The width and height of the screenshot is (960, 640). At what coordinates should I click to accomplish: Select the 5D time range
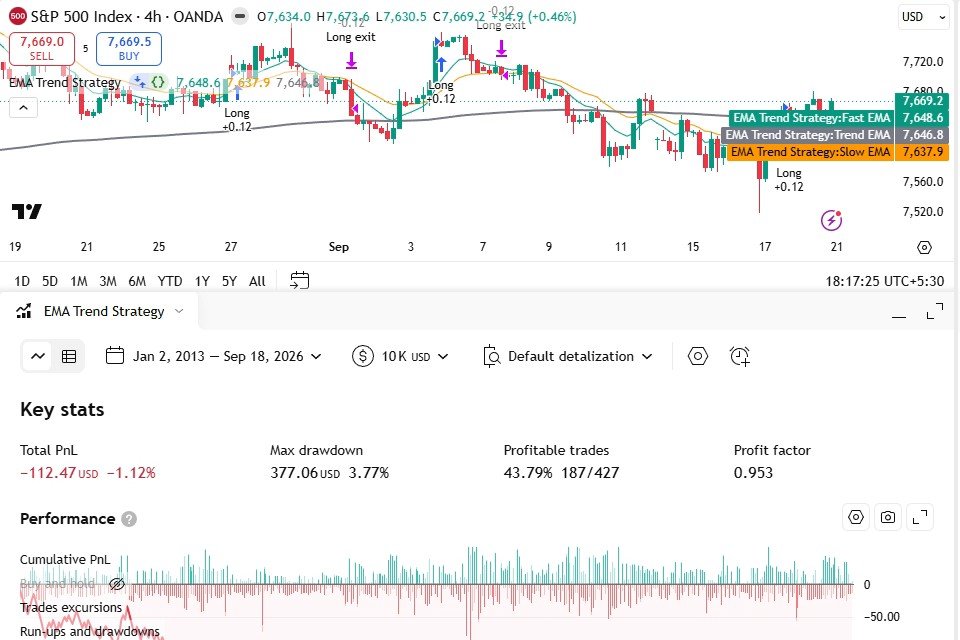click(x=50, y=281)
